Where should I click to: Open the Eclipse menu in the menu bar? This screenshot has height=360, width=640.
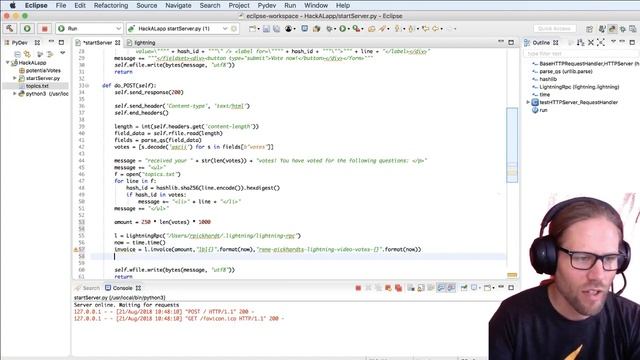click(36, 5)
